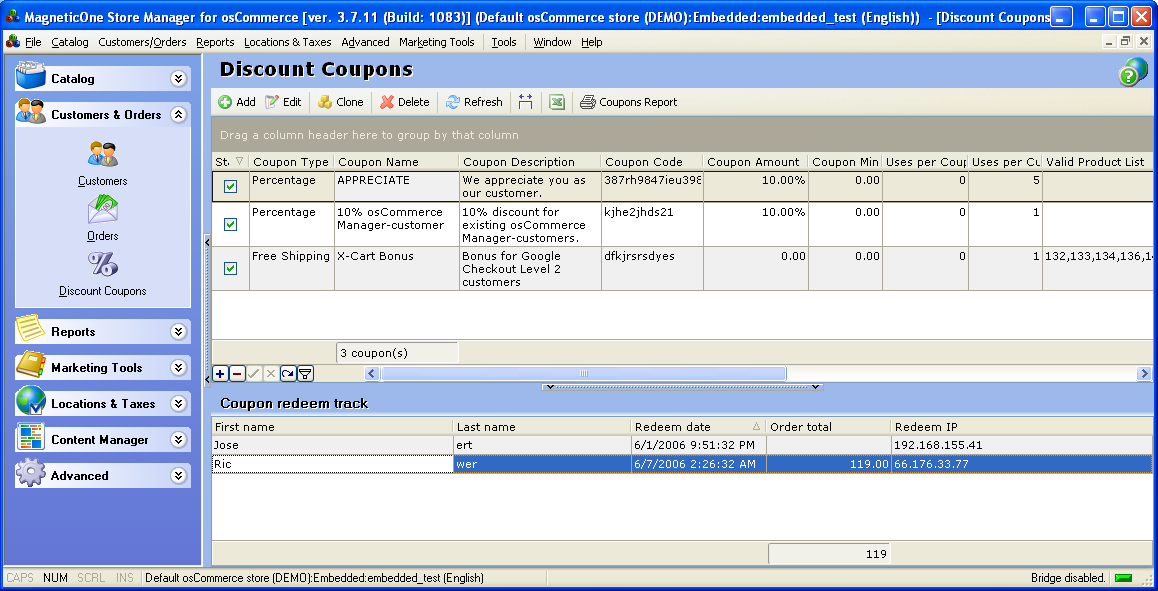
Task: Open Discount Coupons sidebar icon
Action: (103, 273)
